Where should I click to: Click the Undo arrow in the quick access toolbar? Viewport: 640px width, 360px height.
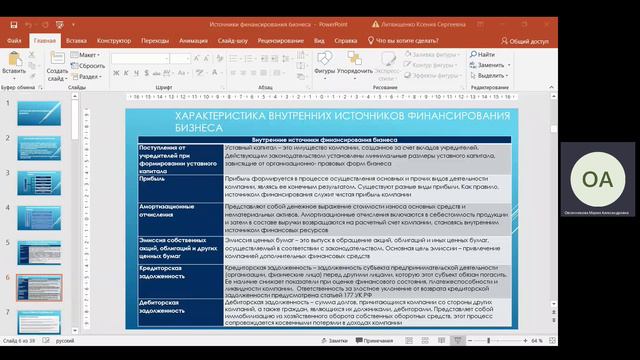28,25
